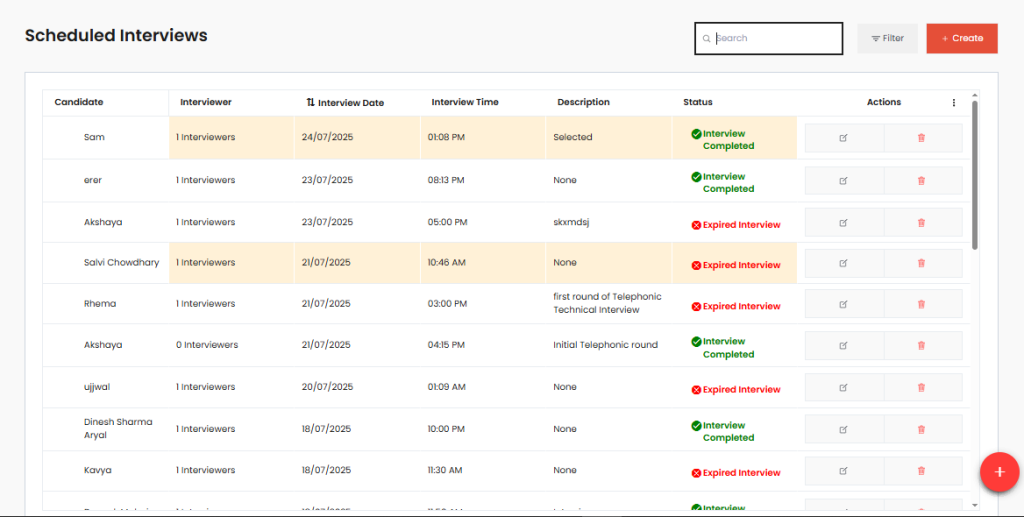Click the edit icon for Sam's interview

[x=843, y=138]
